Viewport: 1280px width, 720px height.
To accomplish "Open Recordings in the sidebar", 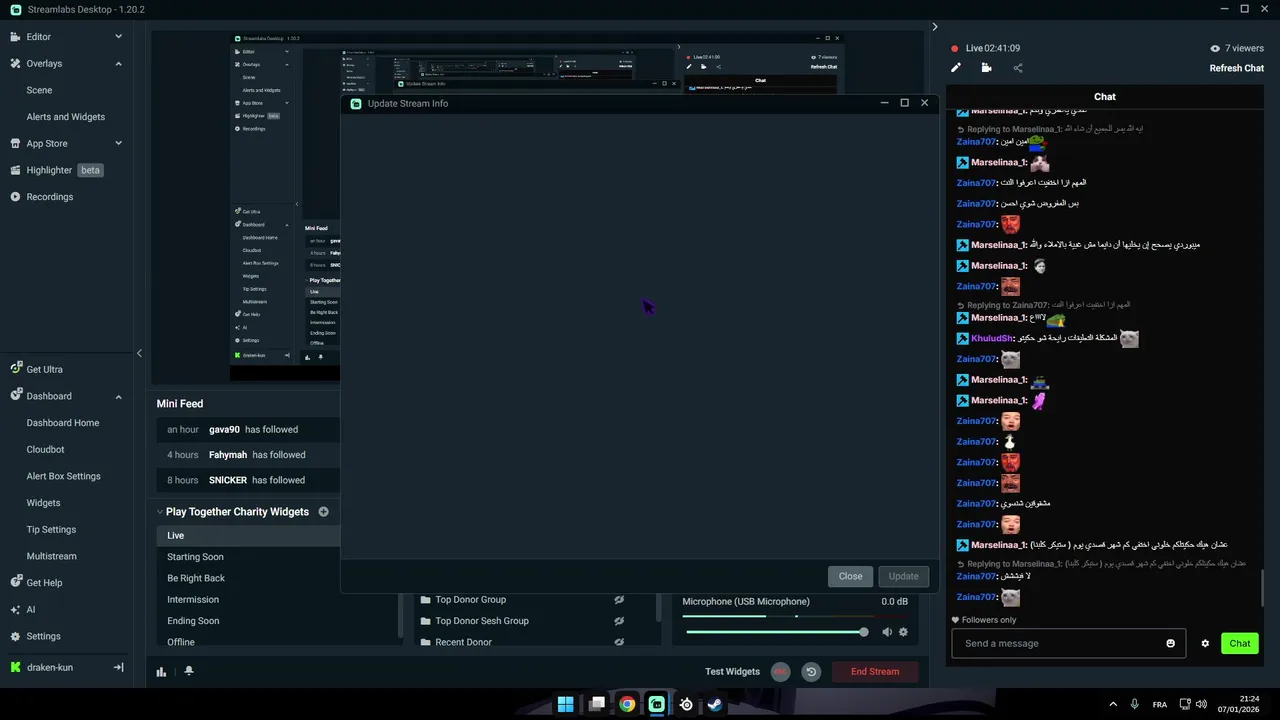I will pos(49,197).
